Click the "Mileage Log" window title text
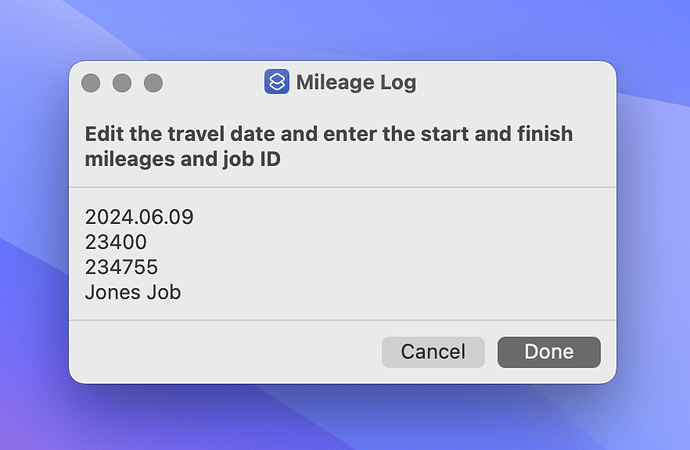Screen dimensions: 690x450 pos(356,82)
